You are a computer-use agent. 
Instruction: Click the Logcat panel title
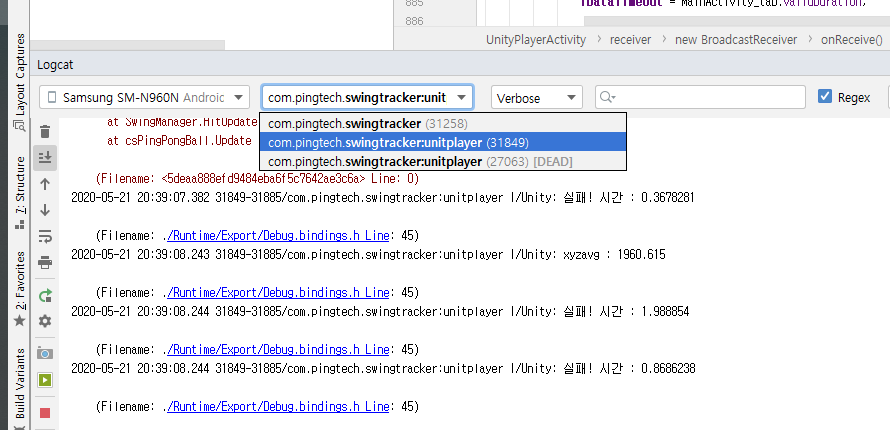click(55, 65)
